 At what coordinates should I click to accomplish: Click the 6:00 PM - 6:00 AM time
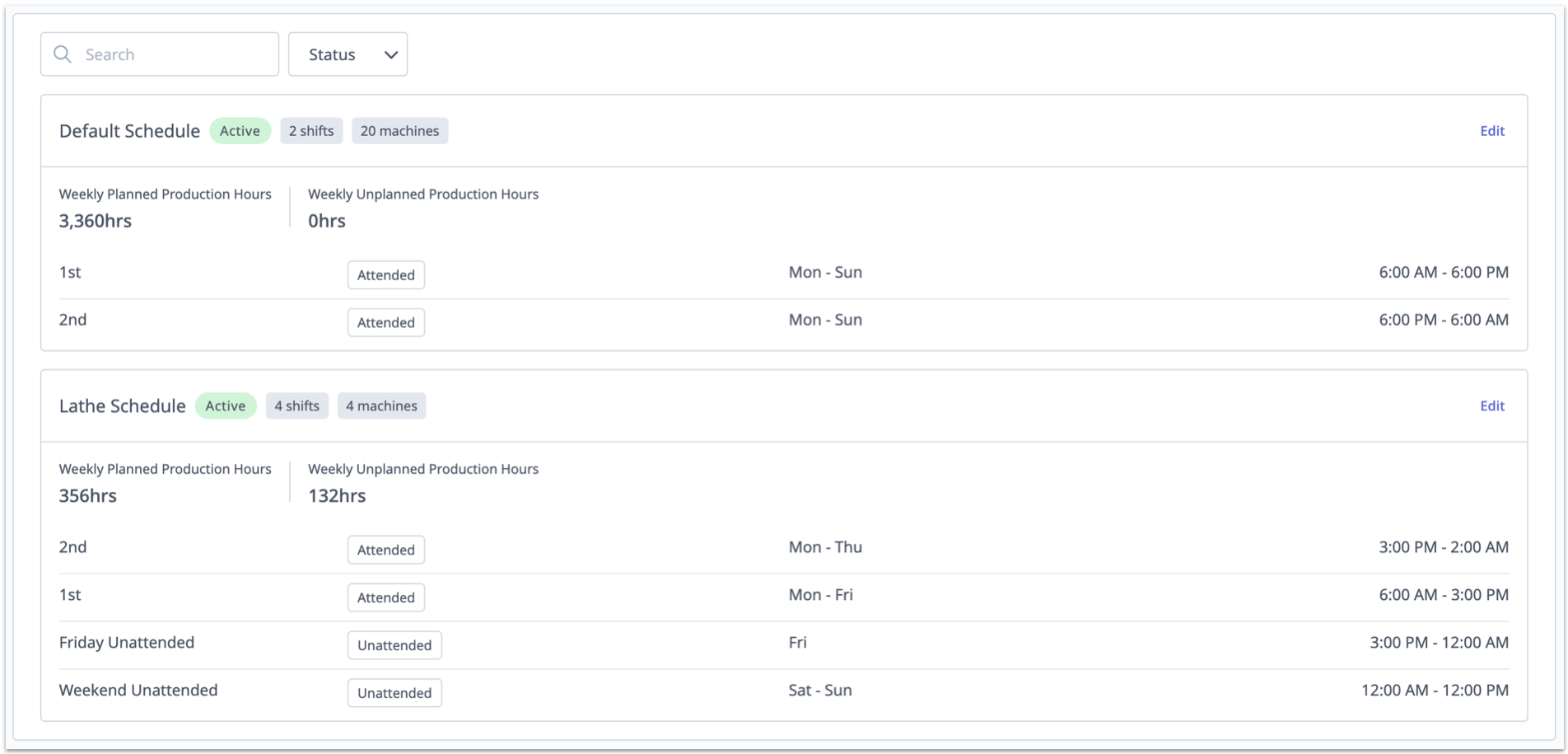[x=1444, y=321]
